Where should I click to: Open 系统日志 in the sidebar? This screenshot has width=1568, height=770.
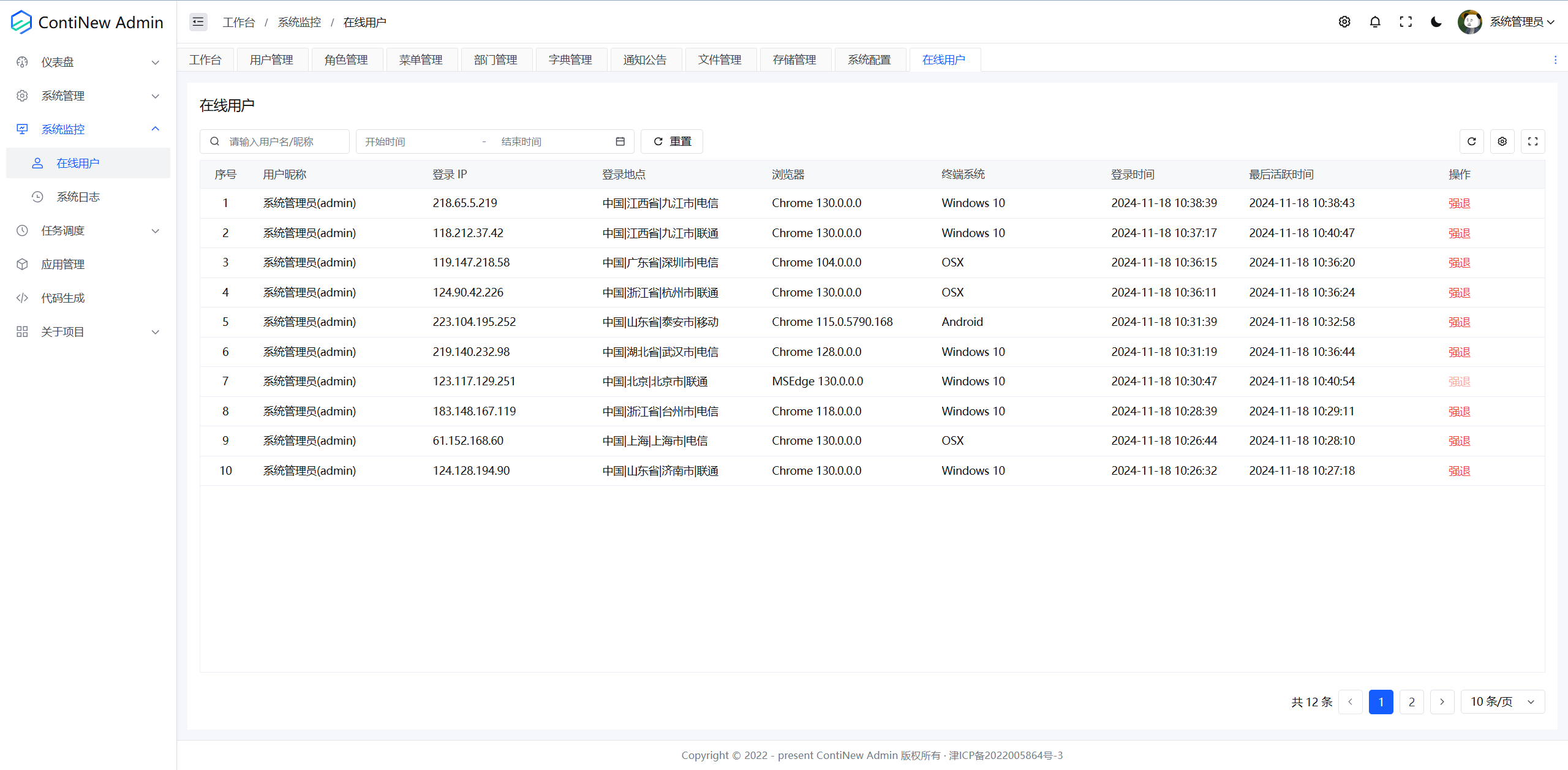pyautogui.click(x=78, y=197)
